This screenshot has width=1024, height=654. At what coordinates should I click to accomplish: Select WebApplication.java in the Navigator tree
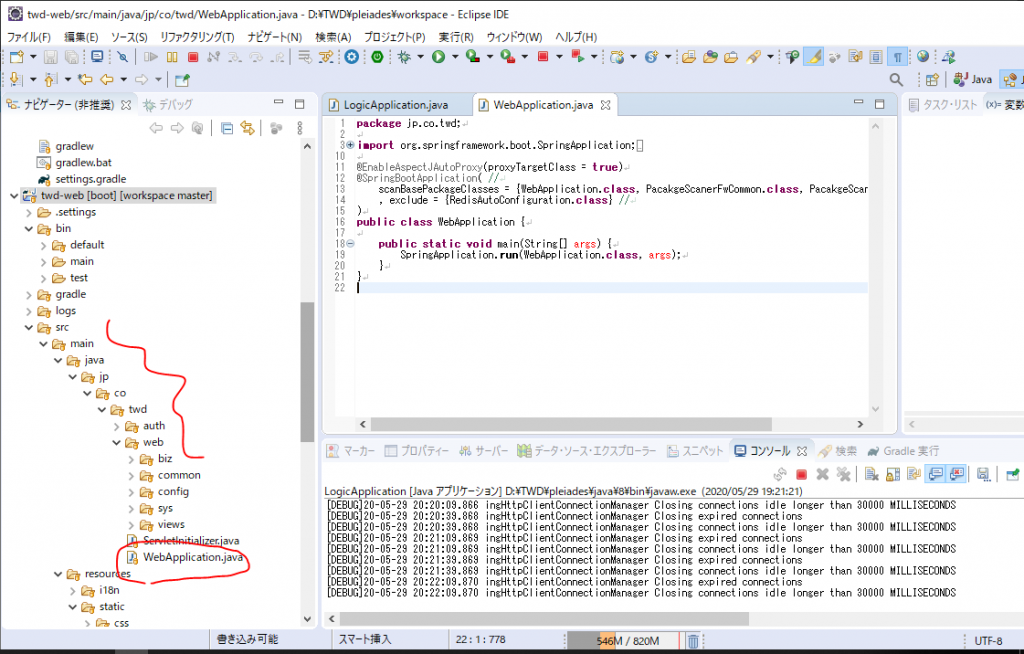point(192,557)
